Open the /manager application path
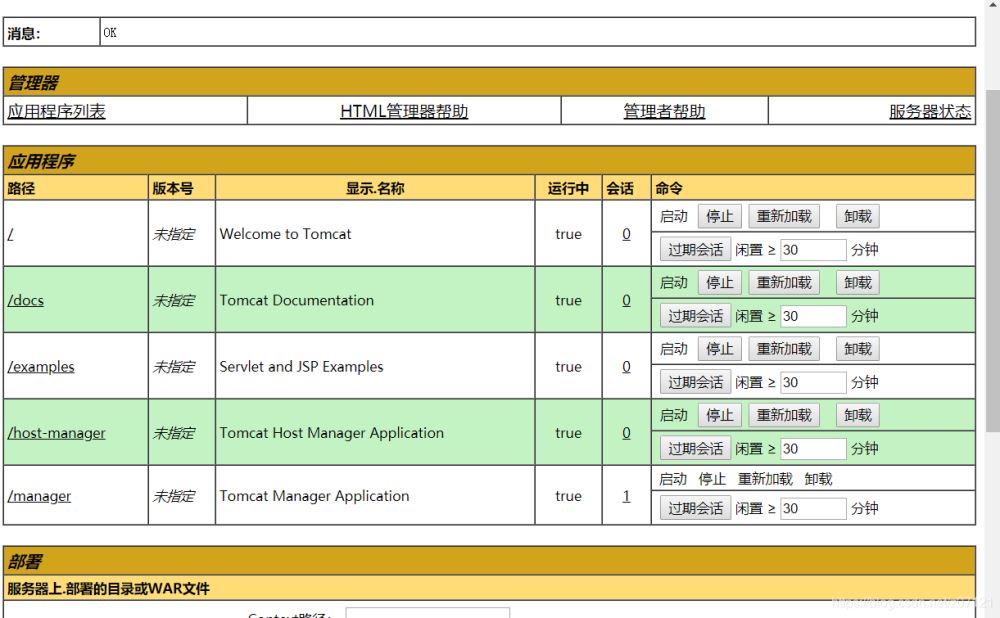This screenshot has width=1000, height=618. click(39, 496)
